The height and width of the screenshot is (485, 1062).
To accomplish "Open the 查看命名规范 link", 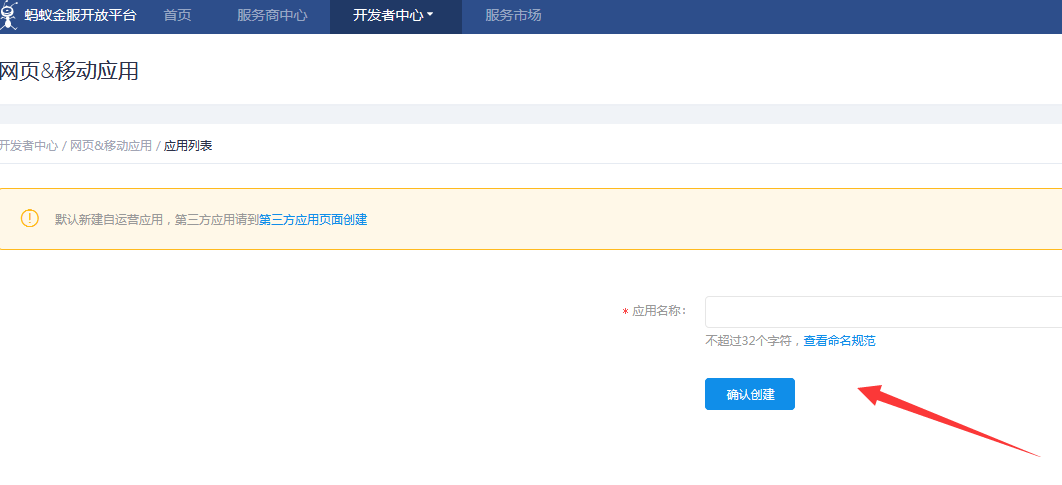I will click(x=840, y=341).
